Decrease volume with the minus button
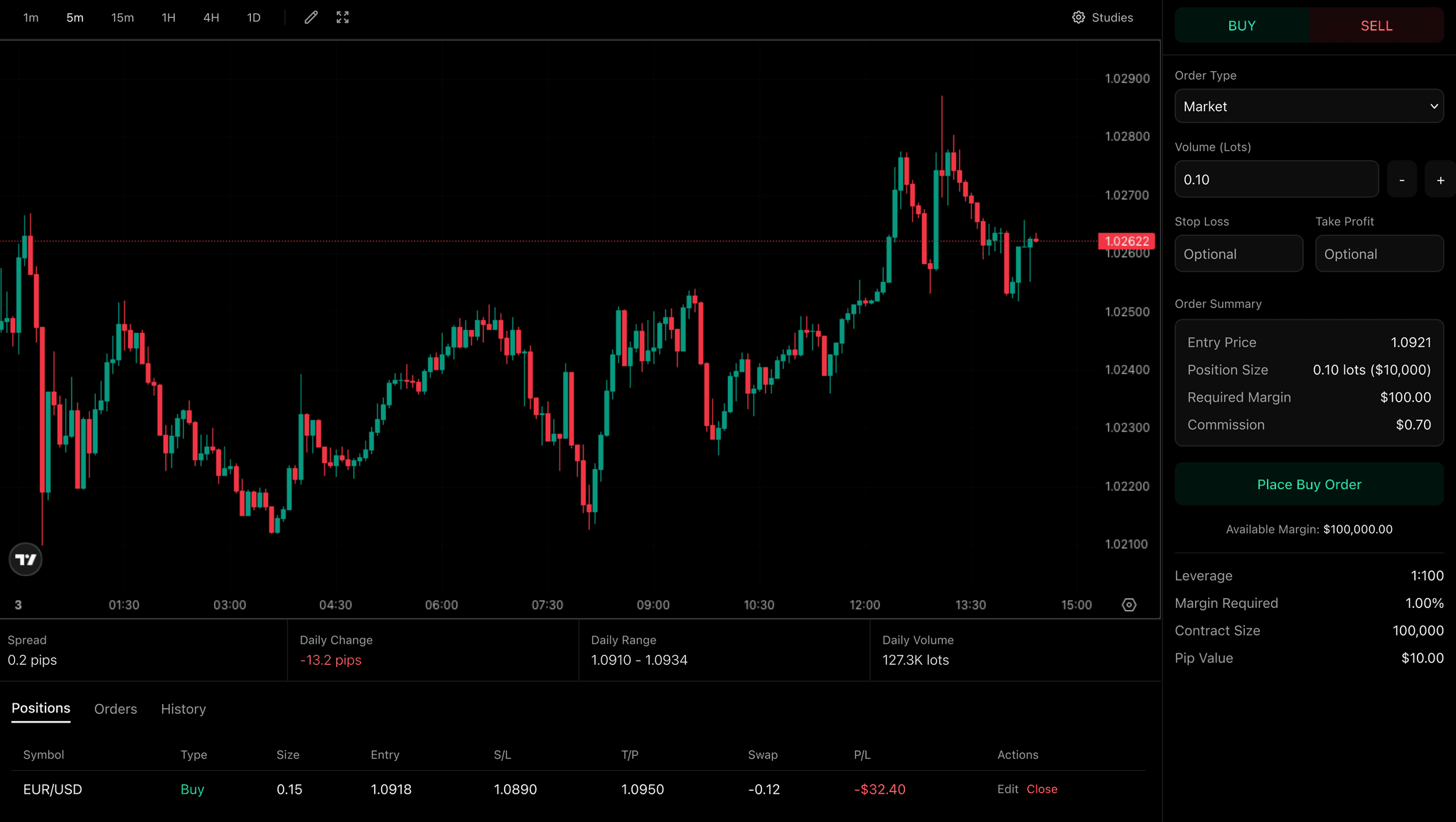 1402,179
